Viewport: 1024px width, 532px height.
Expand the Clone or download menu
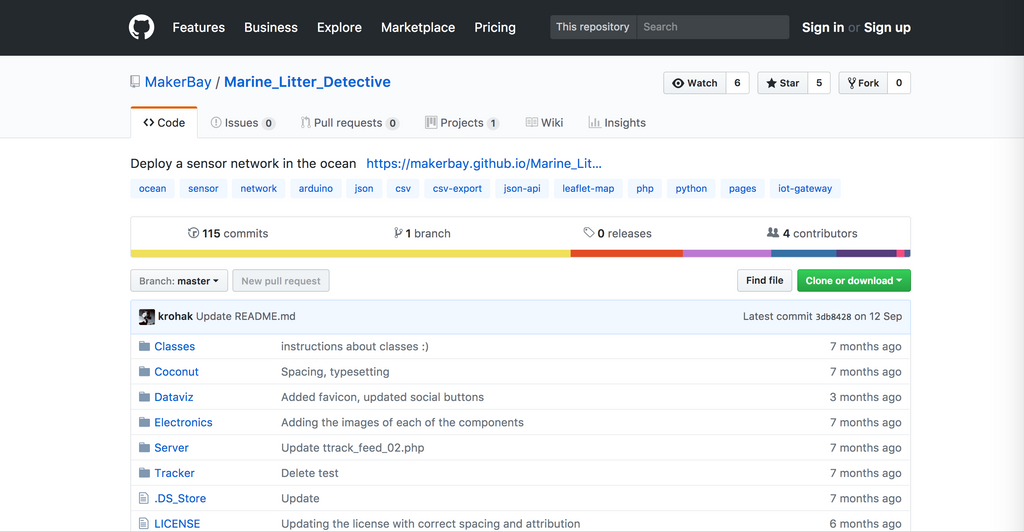pyautogui.click(x=853, y=281)
